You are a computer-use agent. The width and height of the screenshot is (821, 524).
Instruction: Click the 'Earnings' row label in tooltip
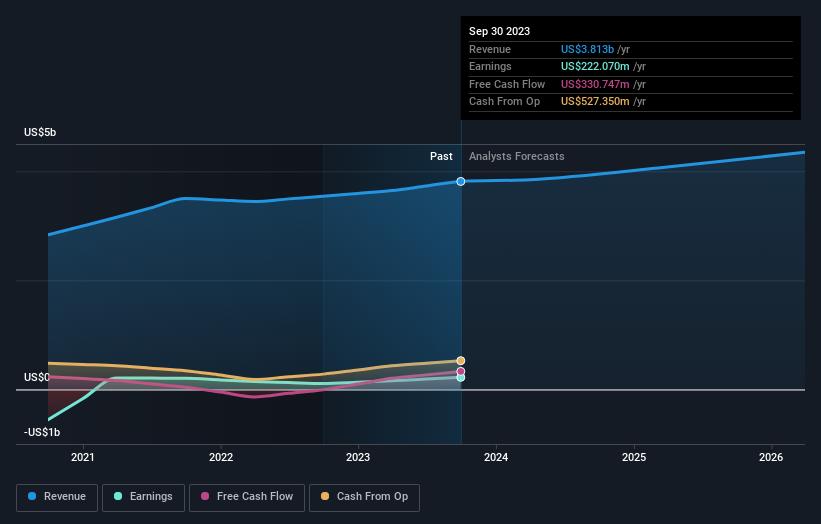[x=490, y=66]
